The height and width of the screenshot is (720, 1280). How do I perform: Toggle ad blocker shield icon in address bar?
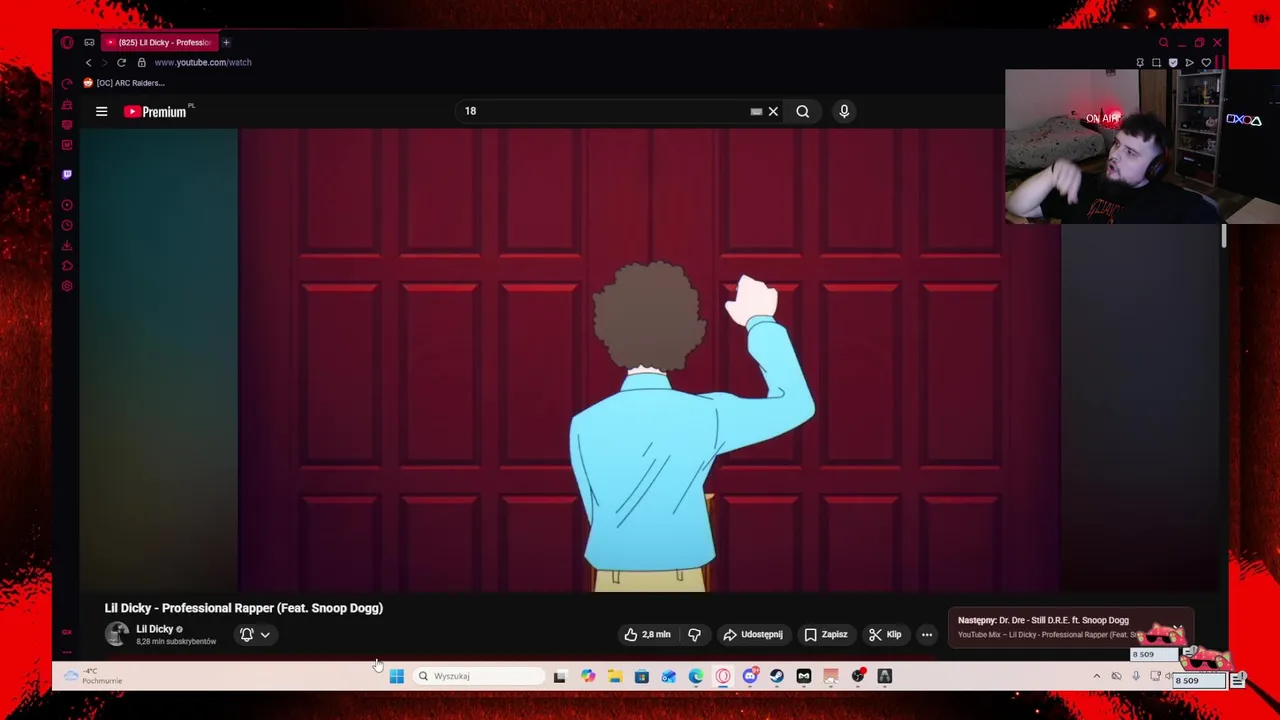pos(1173,63)
